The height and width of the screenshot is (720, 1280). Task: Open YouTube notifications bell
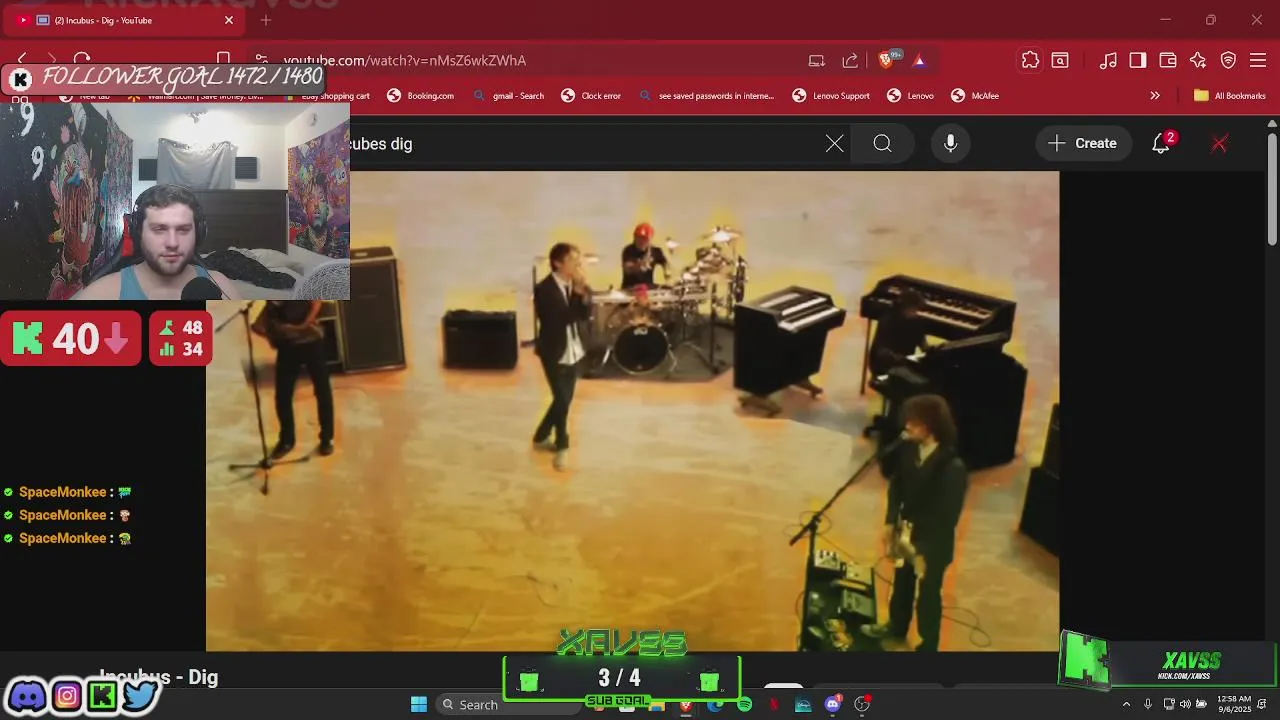1161,143
